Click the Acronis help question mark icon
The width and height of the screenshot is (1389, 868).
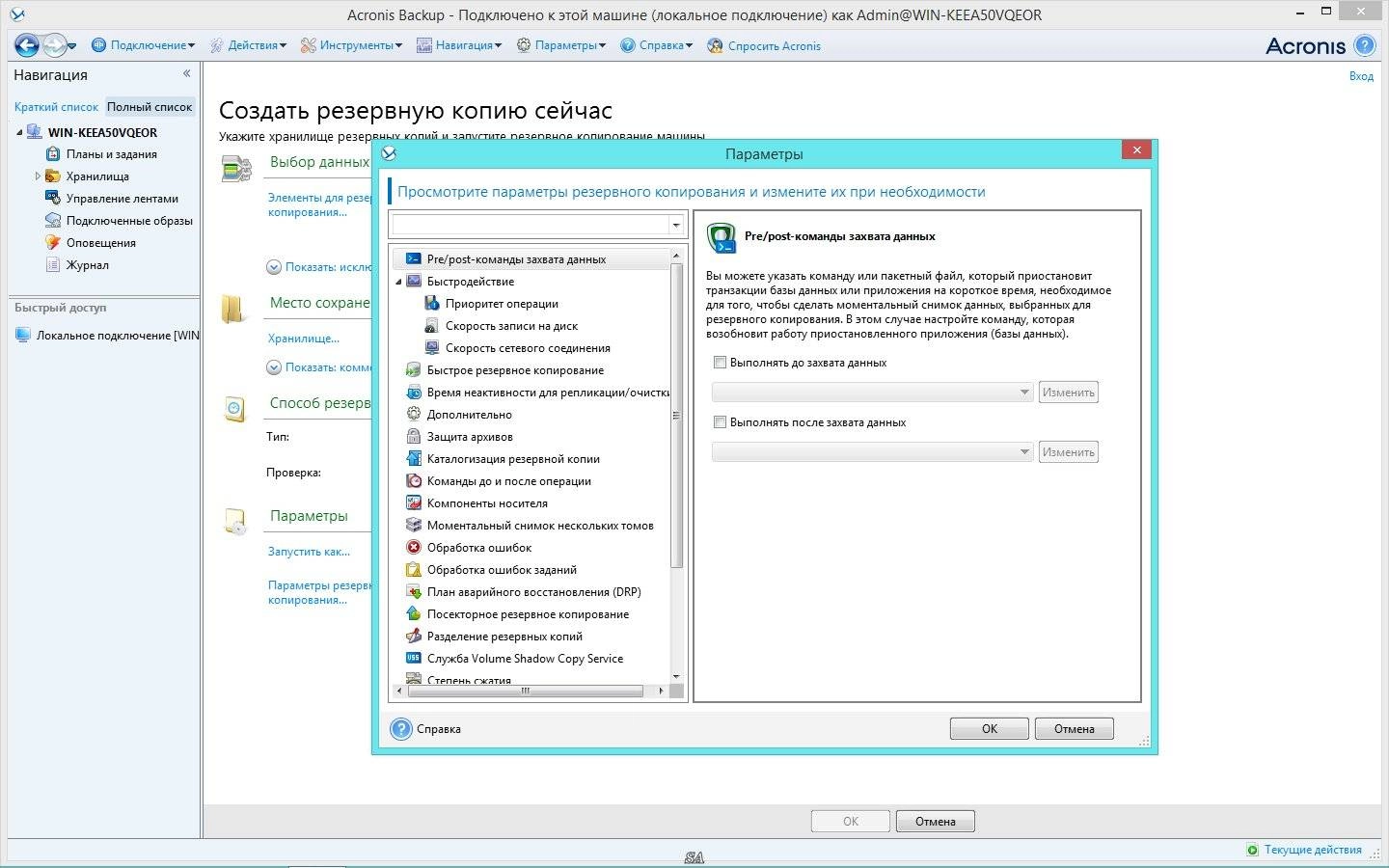pos(1365,45)
